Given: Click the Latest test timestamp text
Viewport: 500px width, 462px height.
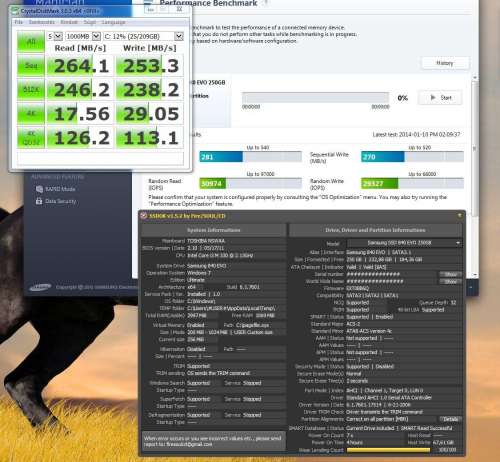Looking at the screenshot, I should click(x=416, y=134).
